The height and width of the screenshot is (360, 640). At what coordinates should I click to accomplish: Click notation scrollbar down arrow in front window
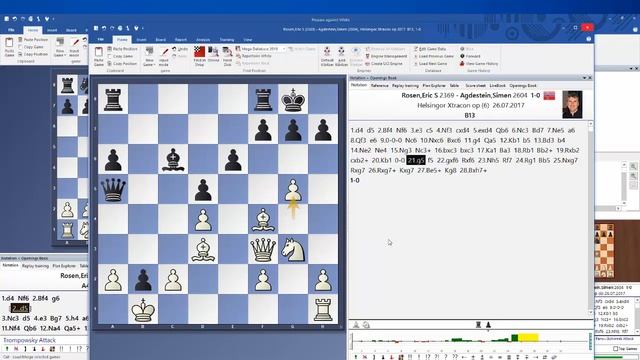tap(590, 313)
